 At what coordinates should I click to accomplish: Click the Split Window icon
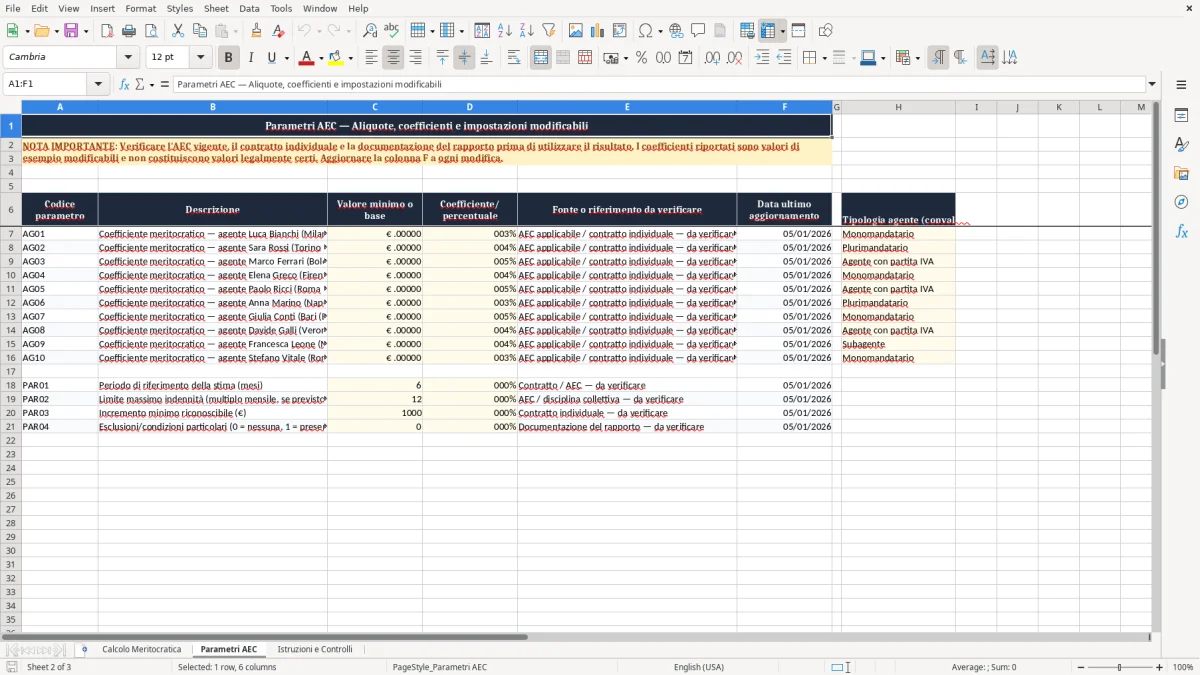point(798,31)
